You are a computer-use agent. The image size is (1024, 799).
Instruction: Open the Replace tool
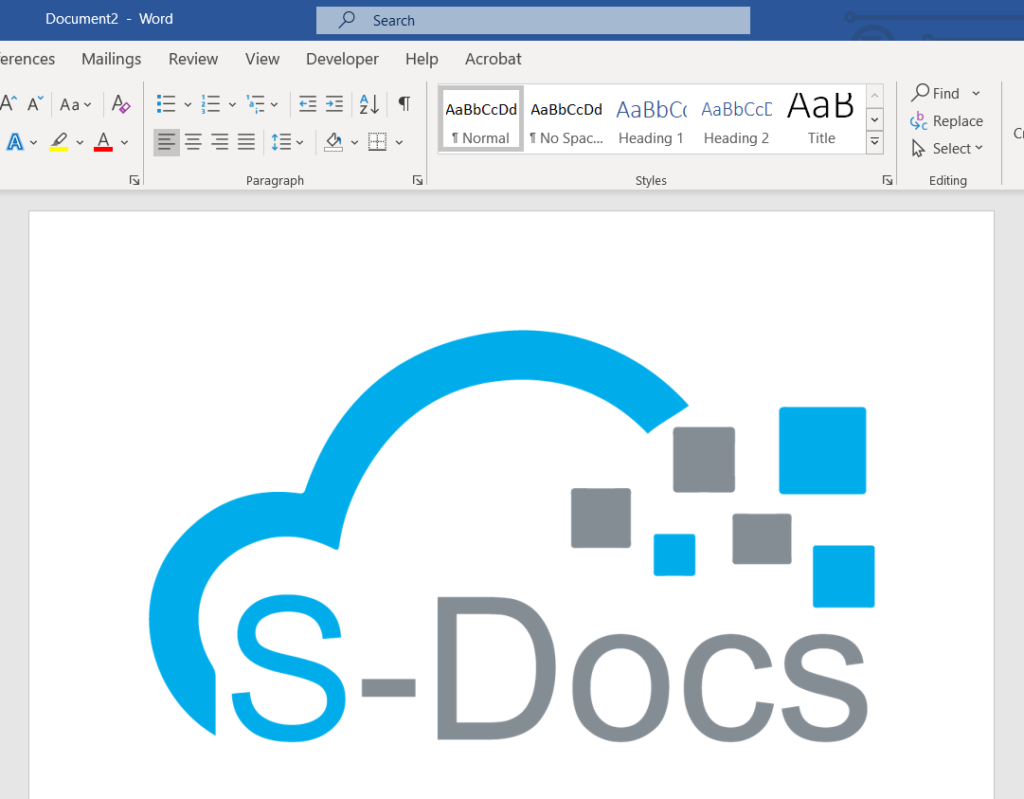coord(947,120)
